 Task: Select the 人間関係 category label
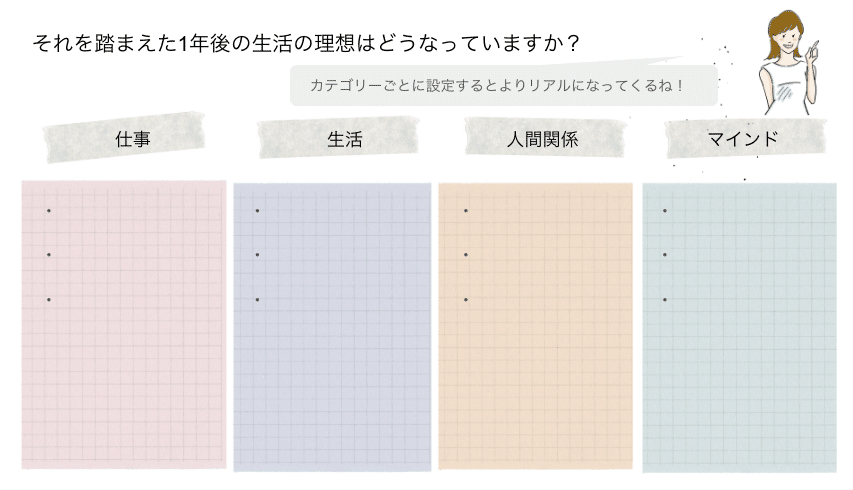544,138
